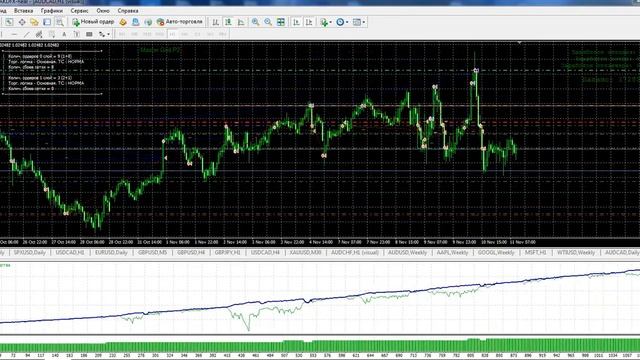Viewport: 640px width, 360px height.
Task: Open the Вставка menu
Action: click(x=23, y=11)
